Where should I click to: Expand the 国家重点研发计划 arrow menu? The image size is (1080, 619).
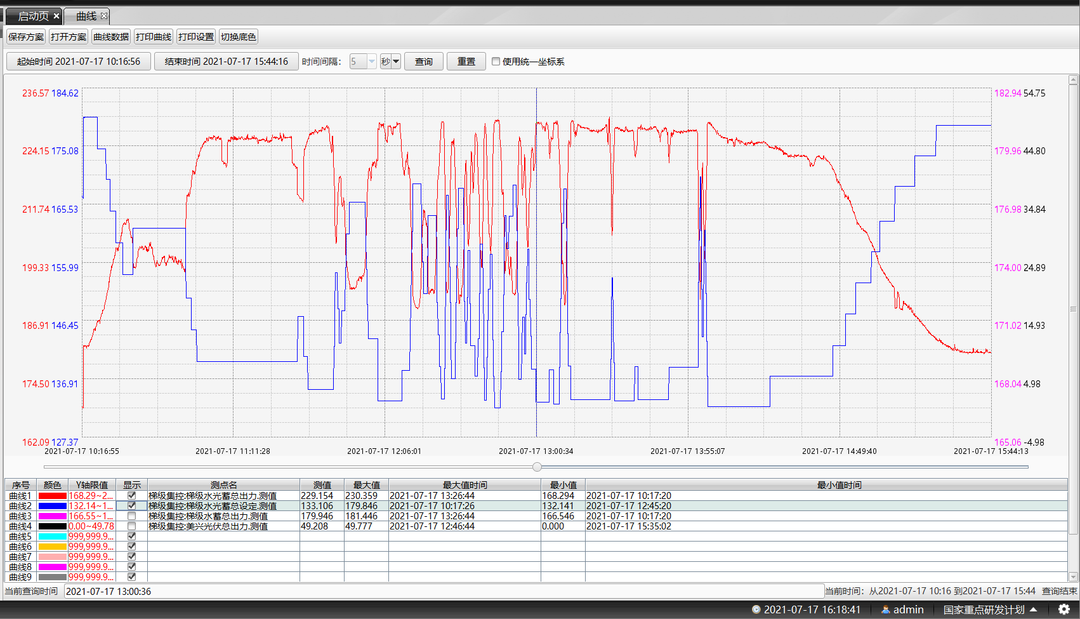[x=1034, y=609]
